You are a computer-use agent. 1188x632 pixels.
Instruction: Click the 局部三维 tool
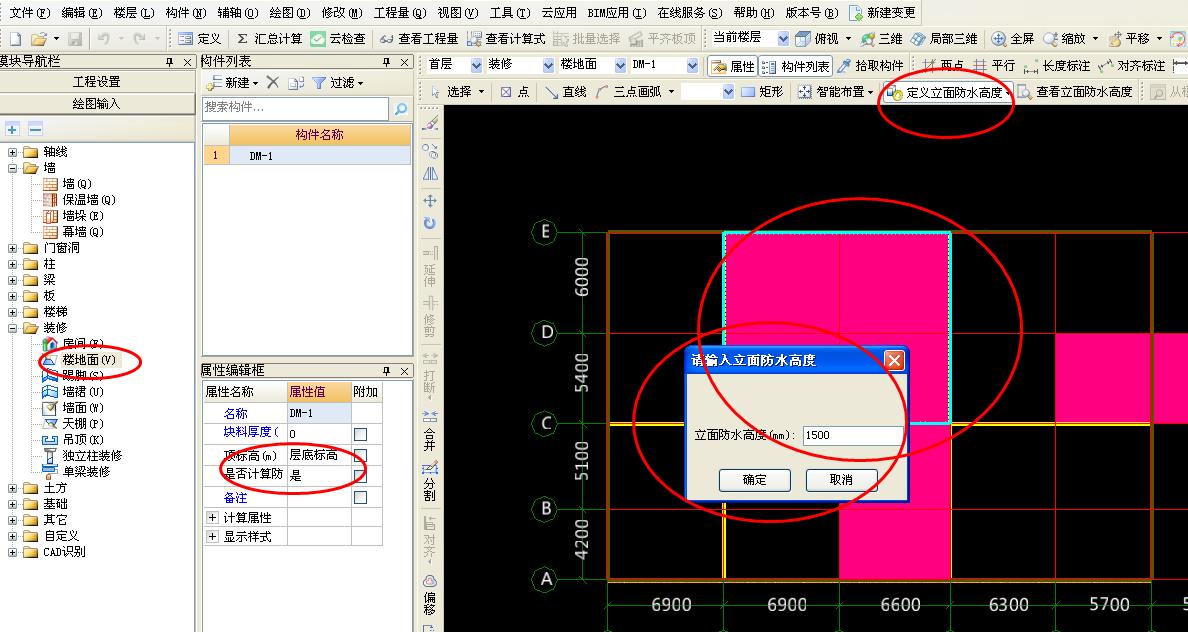[x=943, y=39]
